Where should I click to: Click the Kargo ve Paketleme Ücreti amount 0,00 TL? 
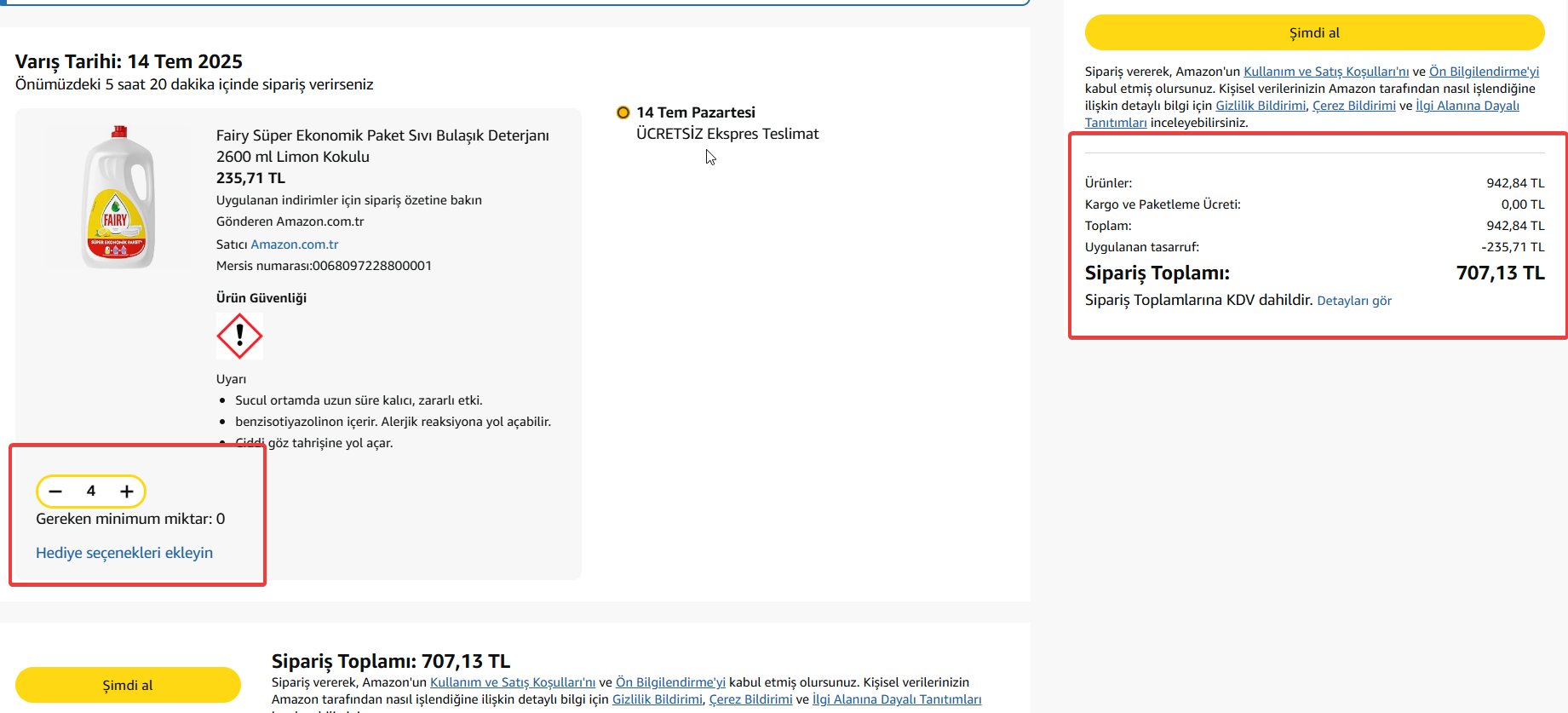point(1523,204)
